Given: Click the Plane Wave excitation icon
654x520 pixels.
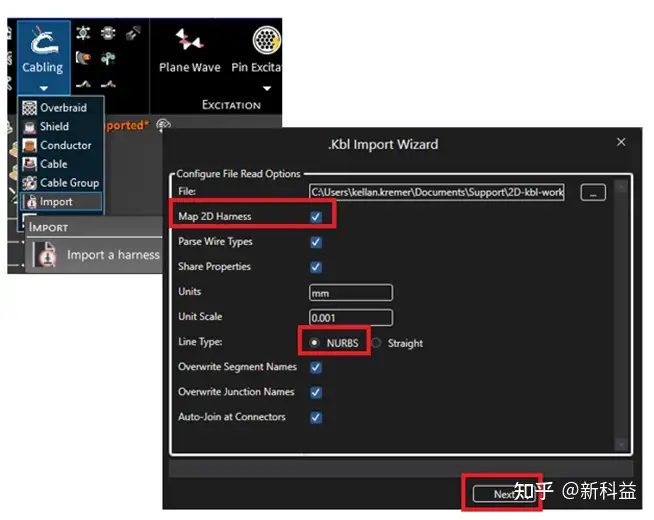Looking at the screenshot, I should tap(189, 39).
